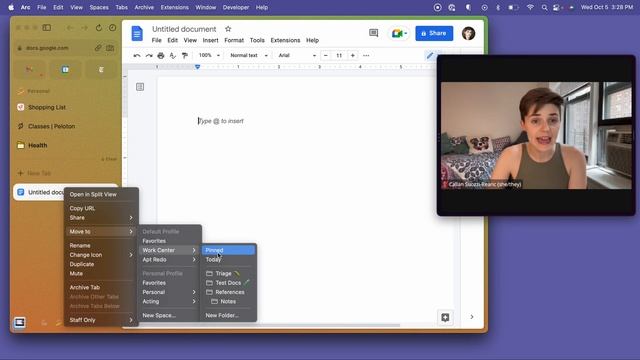The height and width of the screenshot is (360, 640).
Task: Expand the Personal space submenu
Action: point(169,292)
